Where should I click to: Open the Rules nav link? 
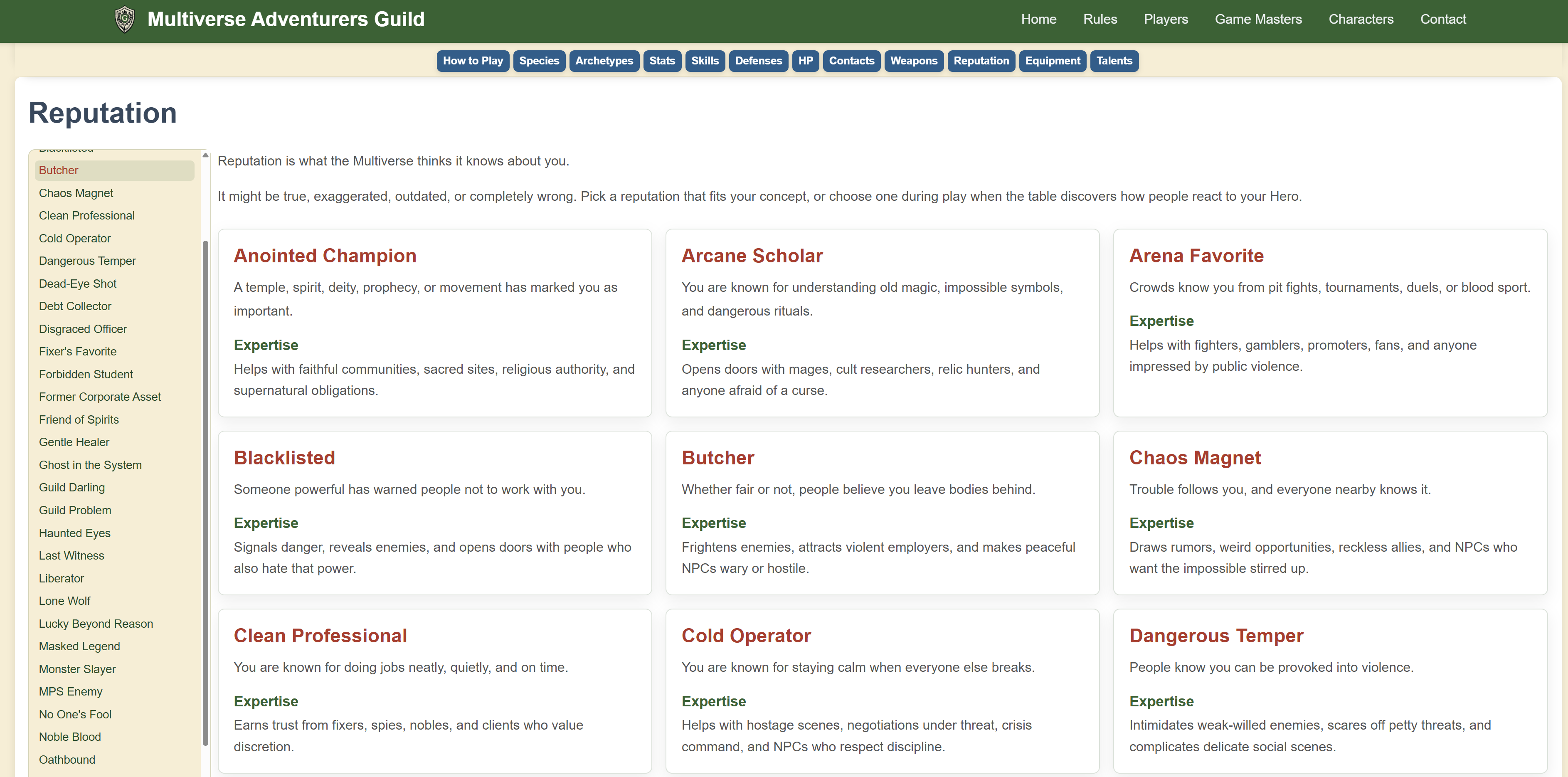tap(1100, 20)
